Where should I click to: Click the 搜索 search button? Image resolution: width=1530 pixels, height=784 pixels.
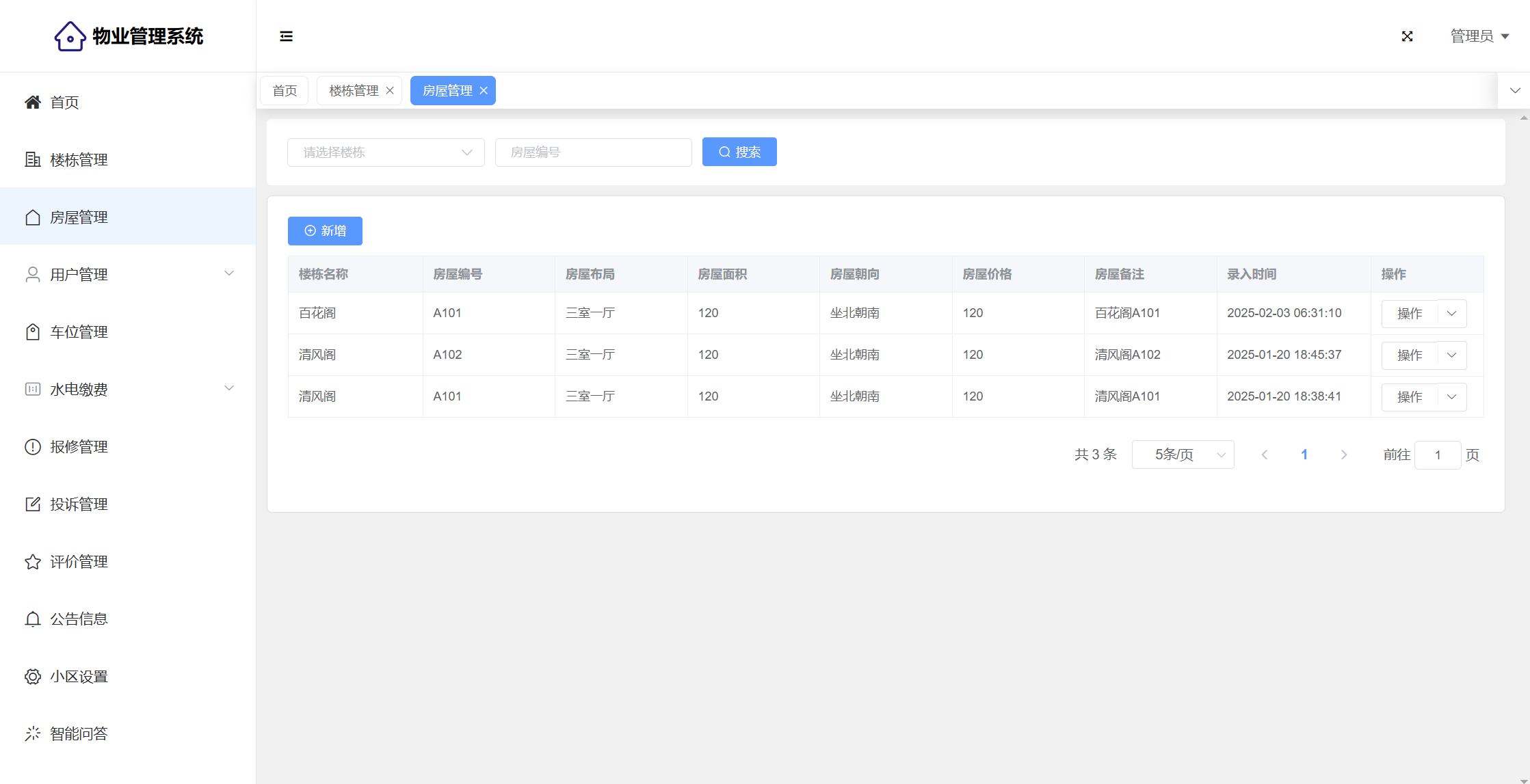click(739, 152)
